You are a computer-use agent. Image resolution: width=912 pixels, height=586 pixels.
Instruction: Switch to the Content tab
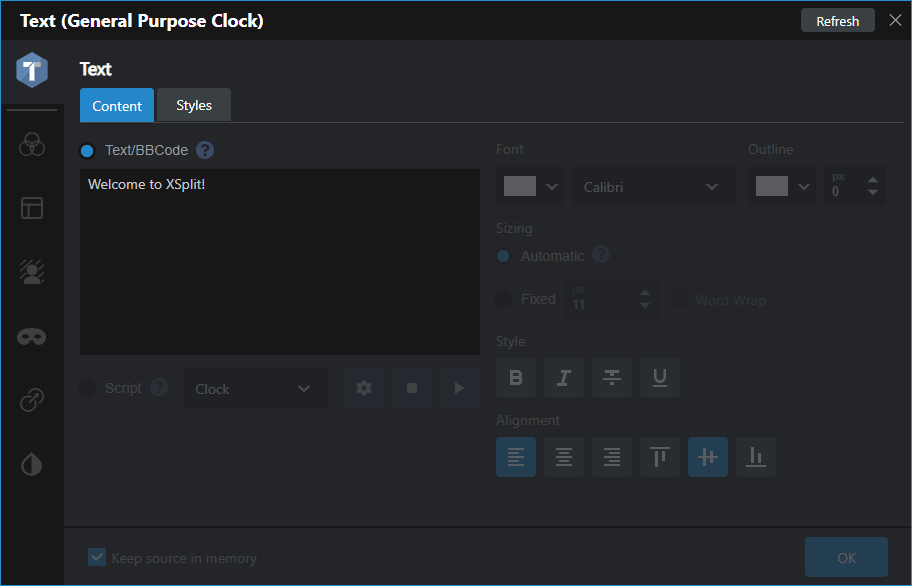pyautogui.click(x=117, y=105)
